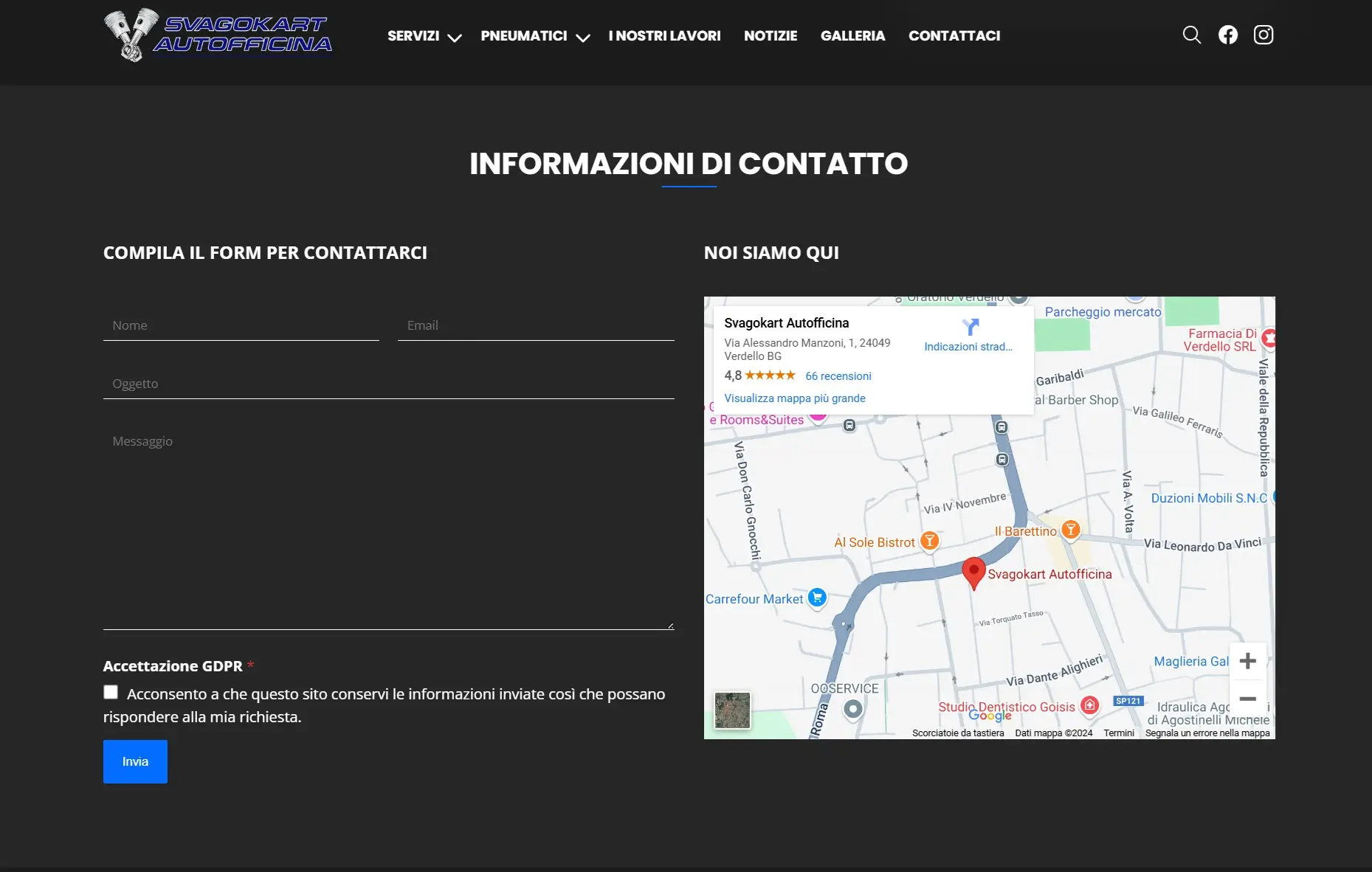Click the Google logo on map
The width and height of the screenshot is (1372, 872).
(x=990, y=716)
